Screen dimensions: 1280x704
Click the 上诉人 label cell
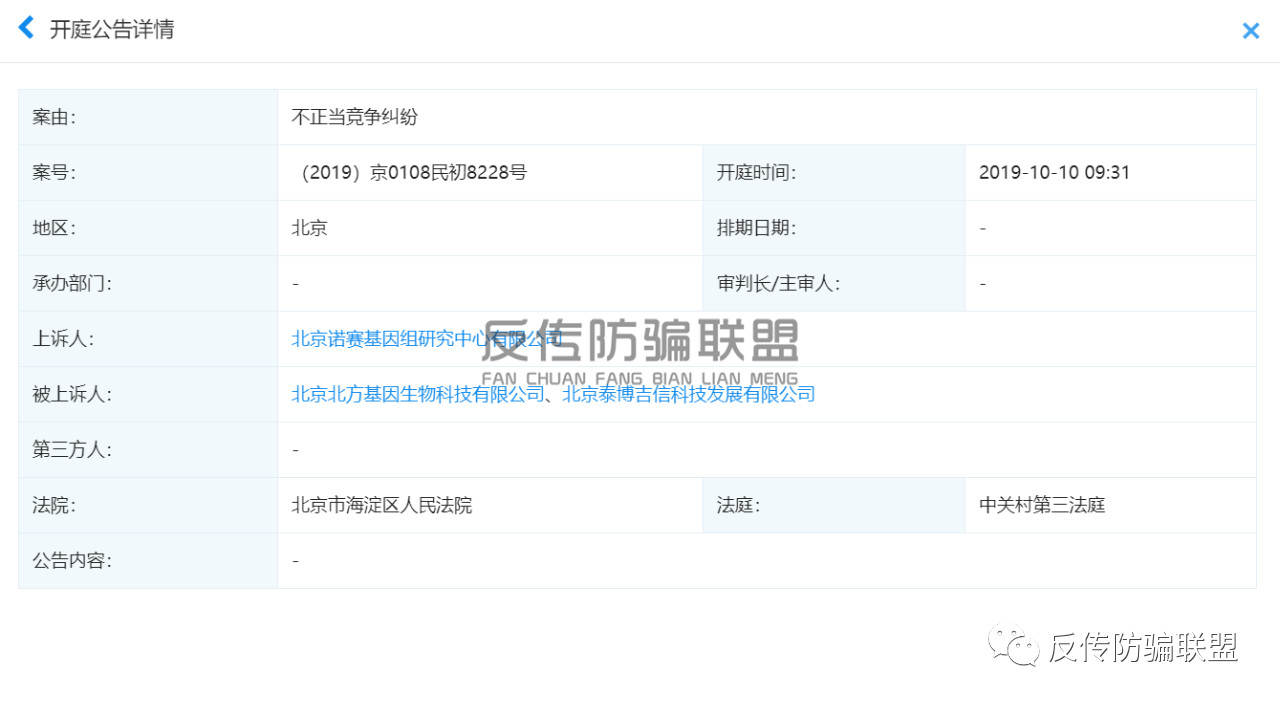pos(148,338)
